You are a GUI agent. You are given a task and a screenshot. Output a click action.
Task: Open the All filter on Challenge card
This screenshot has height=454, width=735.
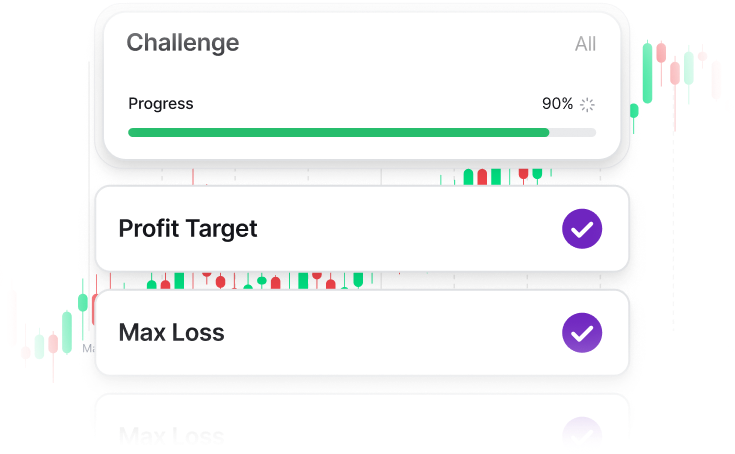pos(585,44)
